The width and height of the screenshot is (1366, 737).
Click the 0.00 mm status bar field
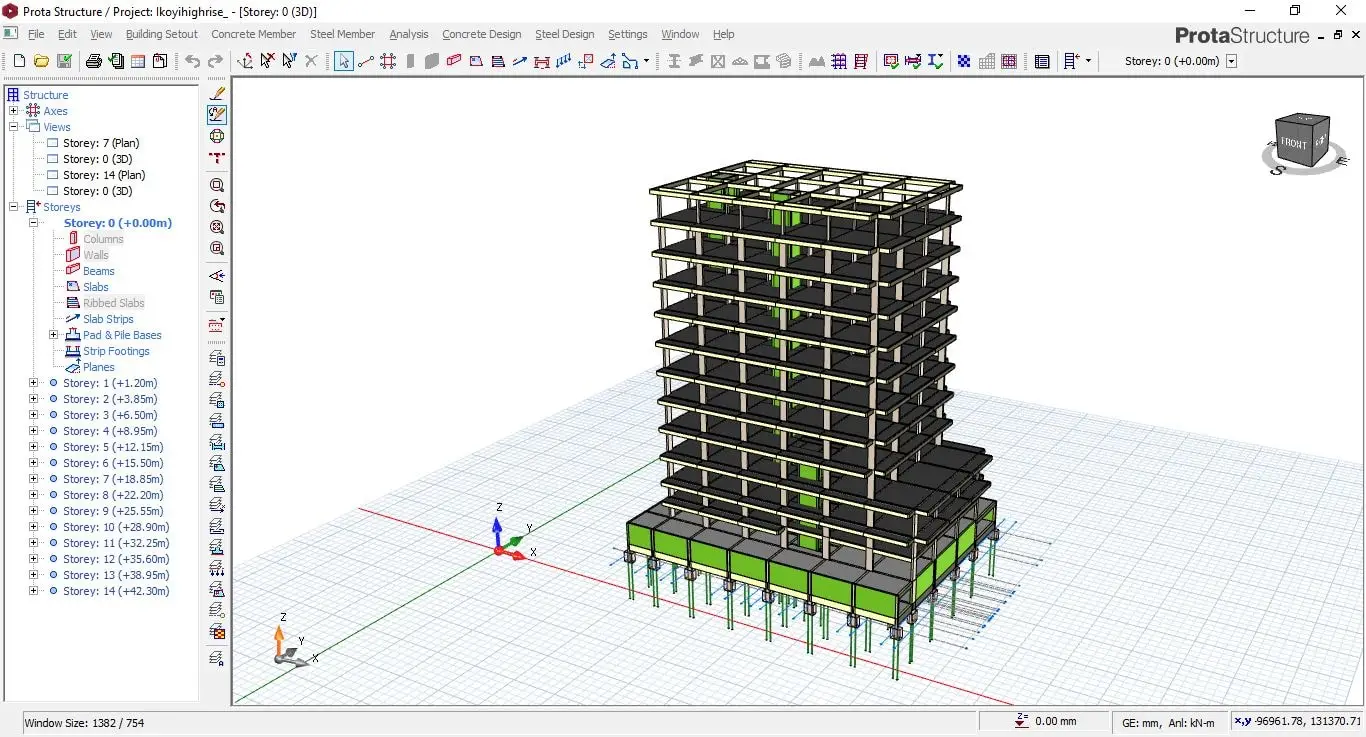click(x=1055, y=721)
